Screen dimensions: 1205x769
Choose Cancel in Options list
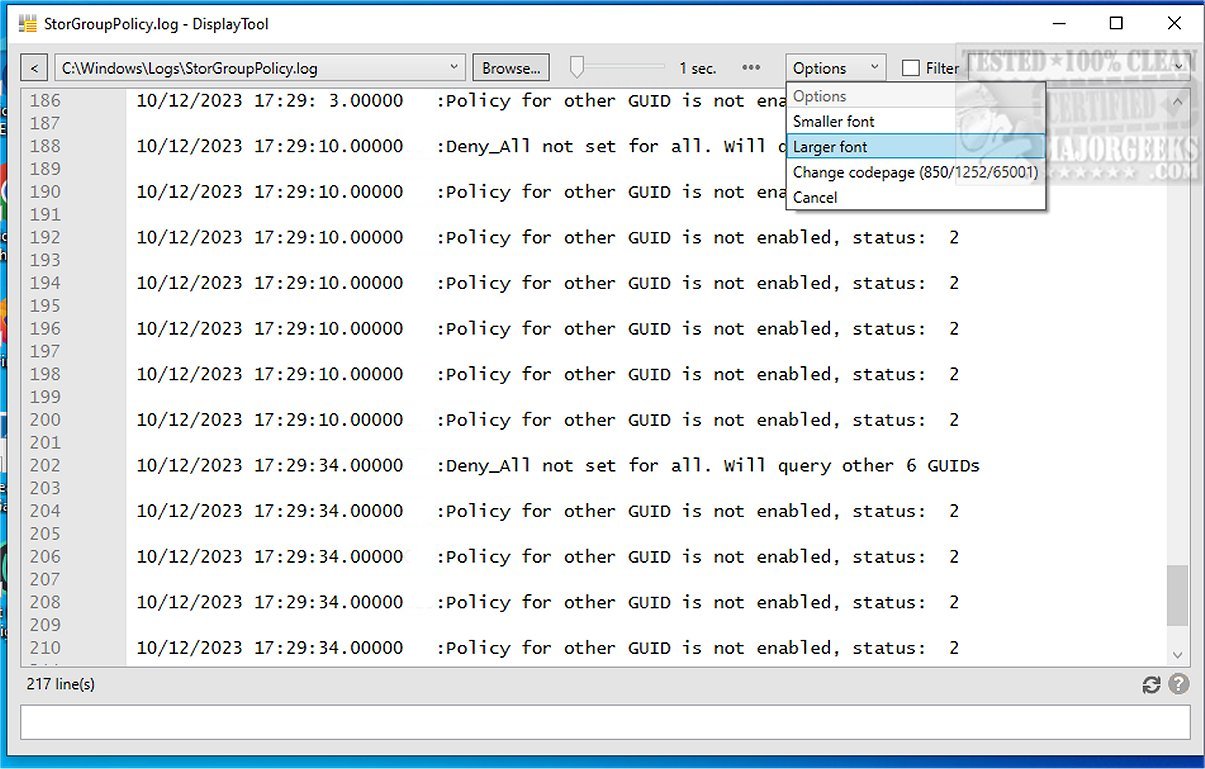(x=915, y=197)
